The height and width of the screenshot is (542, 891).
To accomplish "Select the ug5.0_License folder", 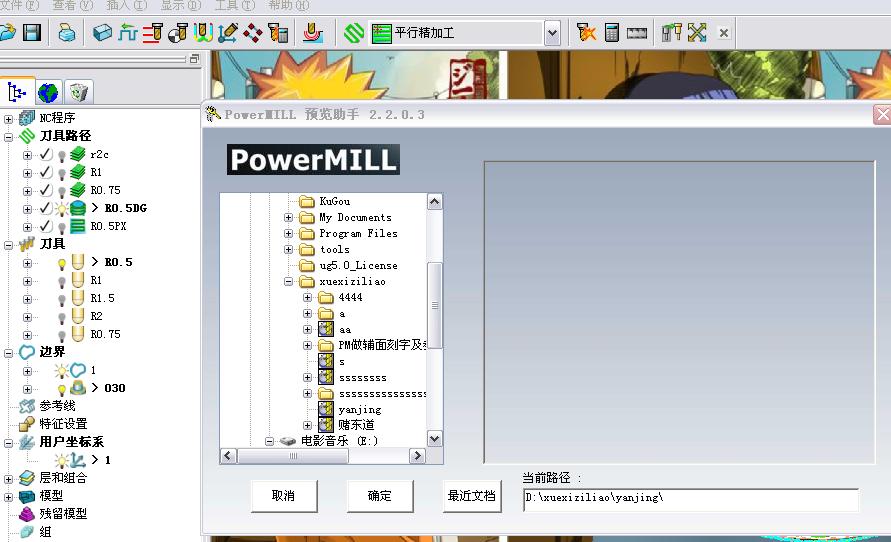I will (358, 265).
